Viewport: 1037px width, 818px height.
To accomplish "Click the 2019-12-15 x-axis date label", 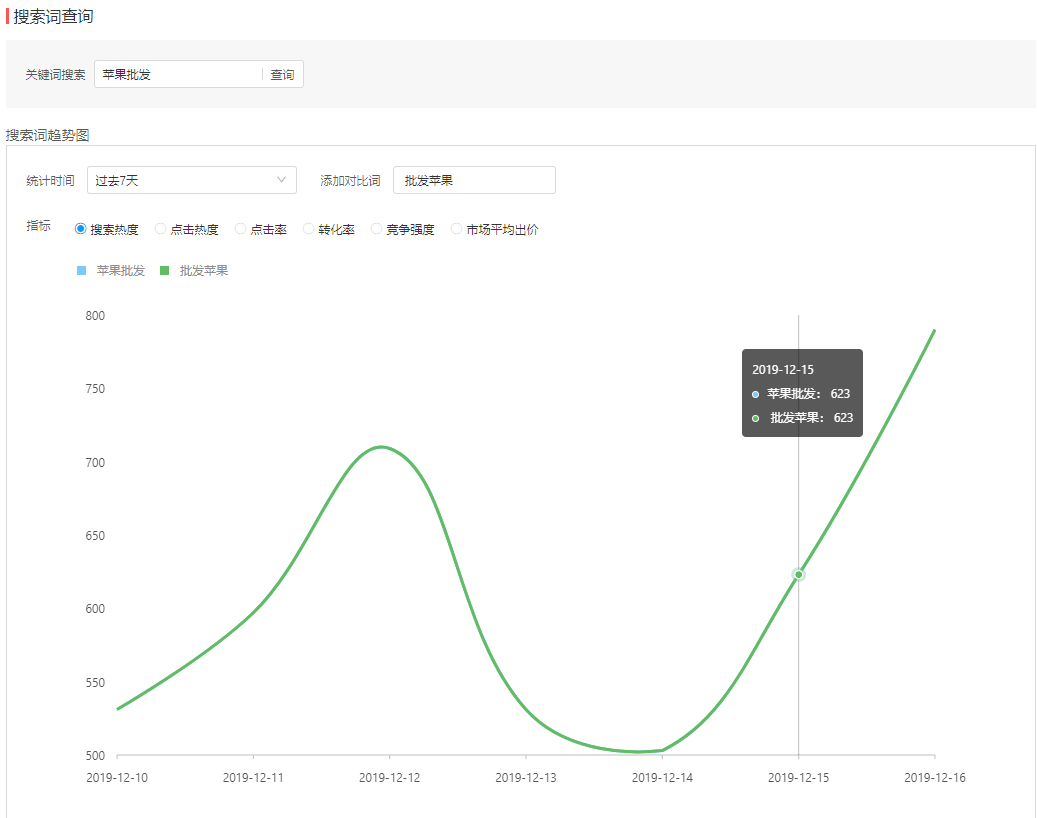I will 798,778.
